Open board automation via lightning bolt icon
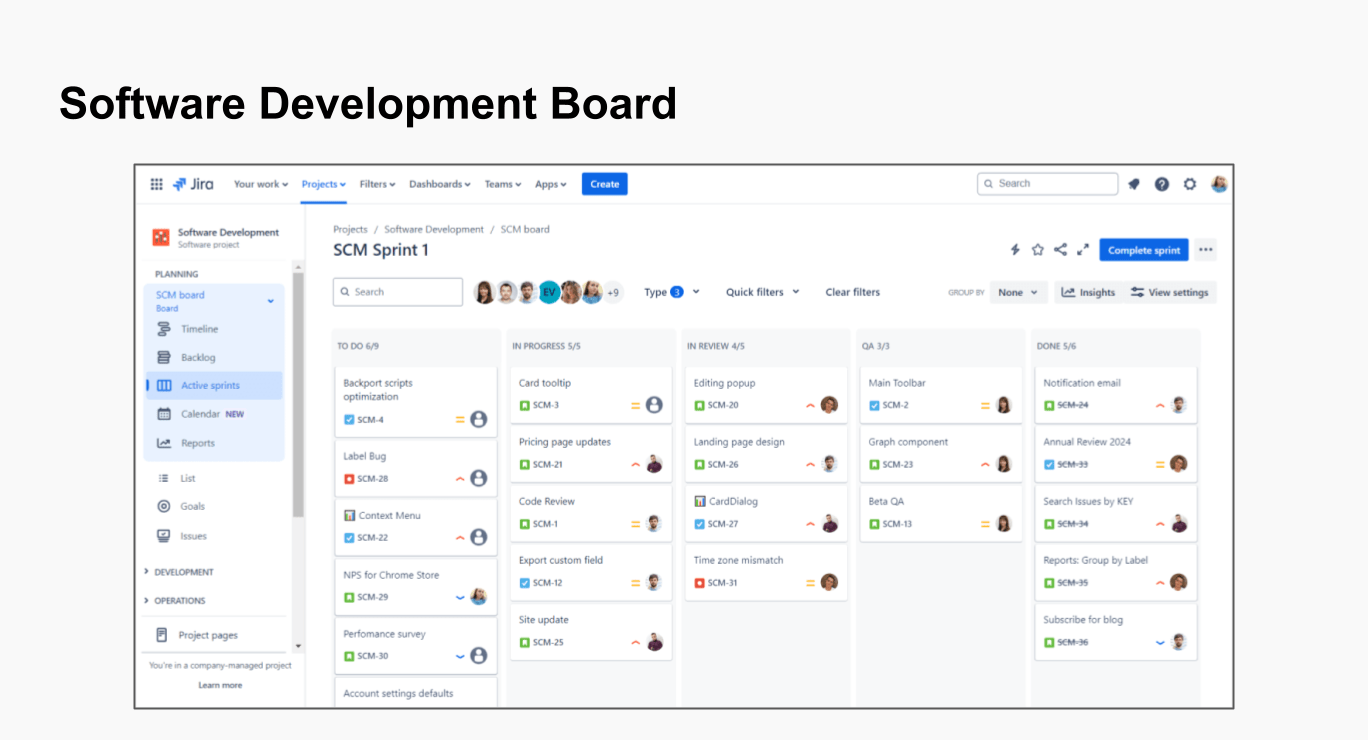 point(1016,249)
